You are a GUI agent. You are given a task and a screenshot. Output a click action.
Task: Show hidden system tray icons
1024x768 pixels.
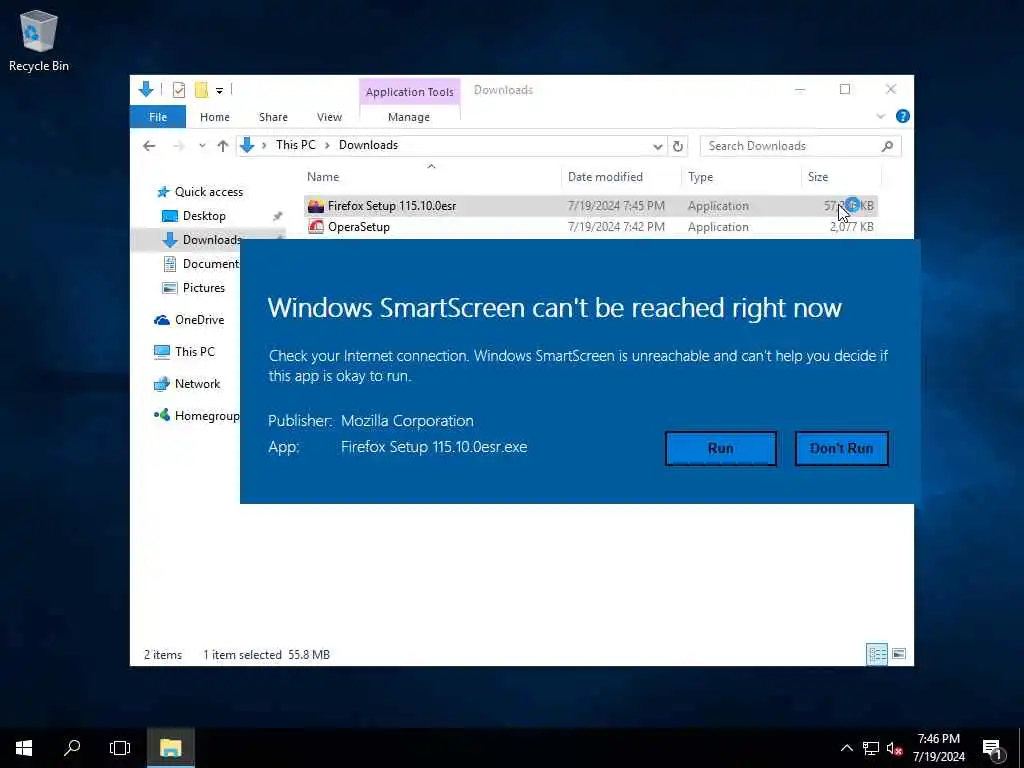(x=846, y=748)
